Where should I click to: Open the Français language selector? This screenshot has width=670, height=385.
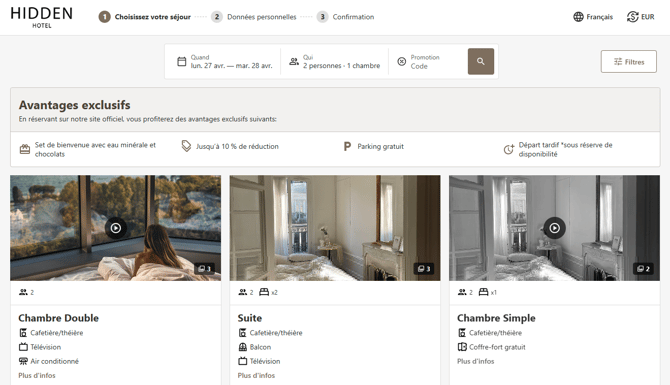click(593, 17)
